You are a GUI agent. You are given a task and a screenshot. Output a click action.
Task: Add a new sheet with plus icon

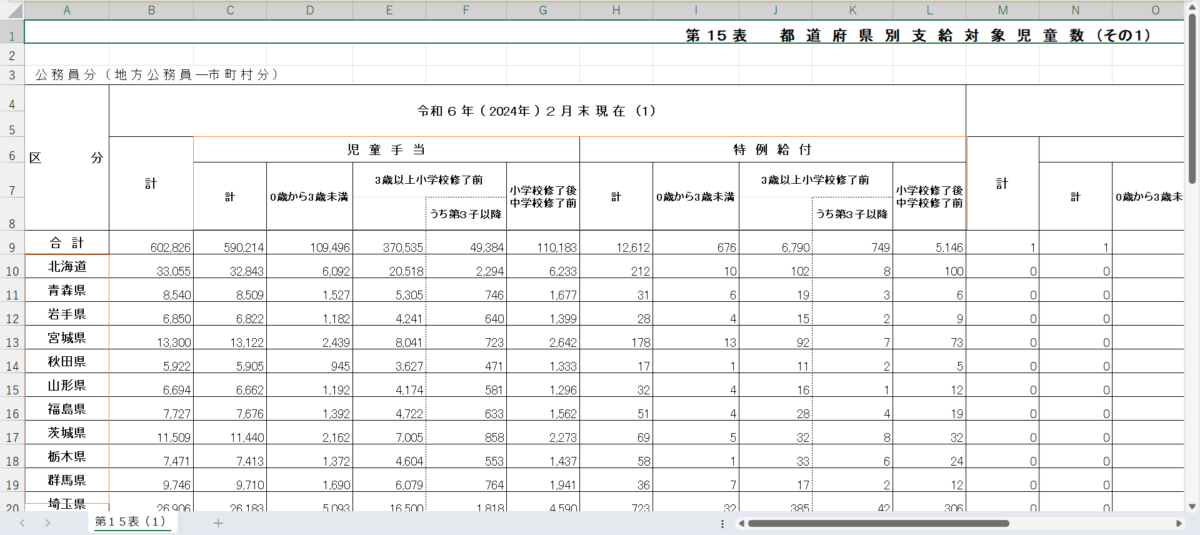click(x=218, y=523)
